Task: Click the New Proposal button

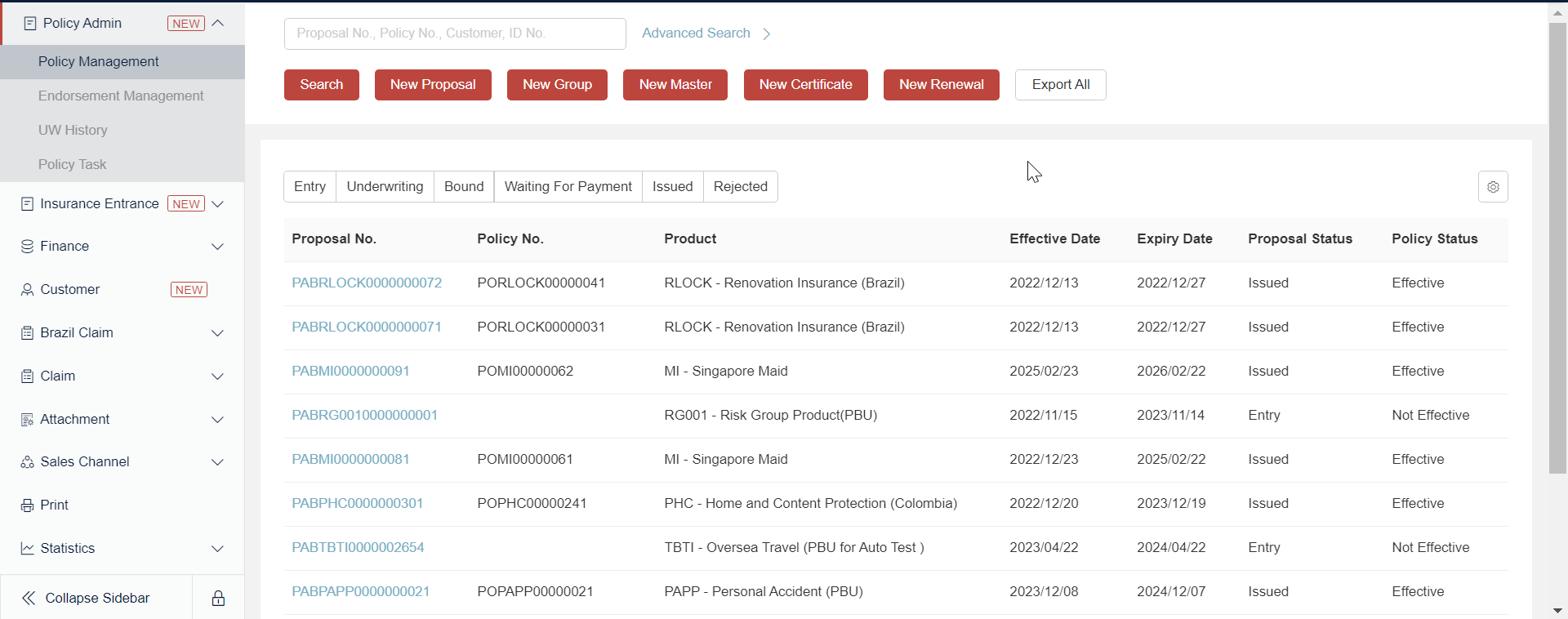Action: pyautogui.click(x=433, y=84)
